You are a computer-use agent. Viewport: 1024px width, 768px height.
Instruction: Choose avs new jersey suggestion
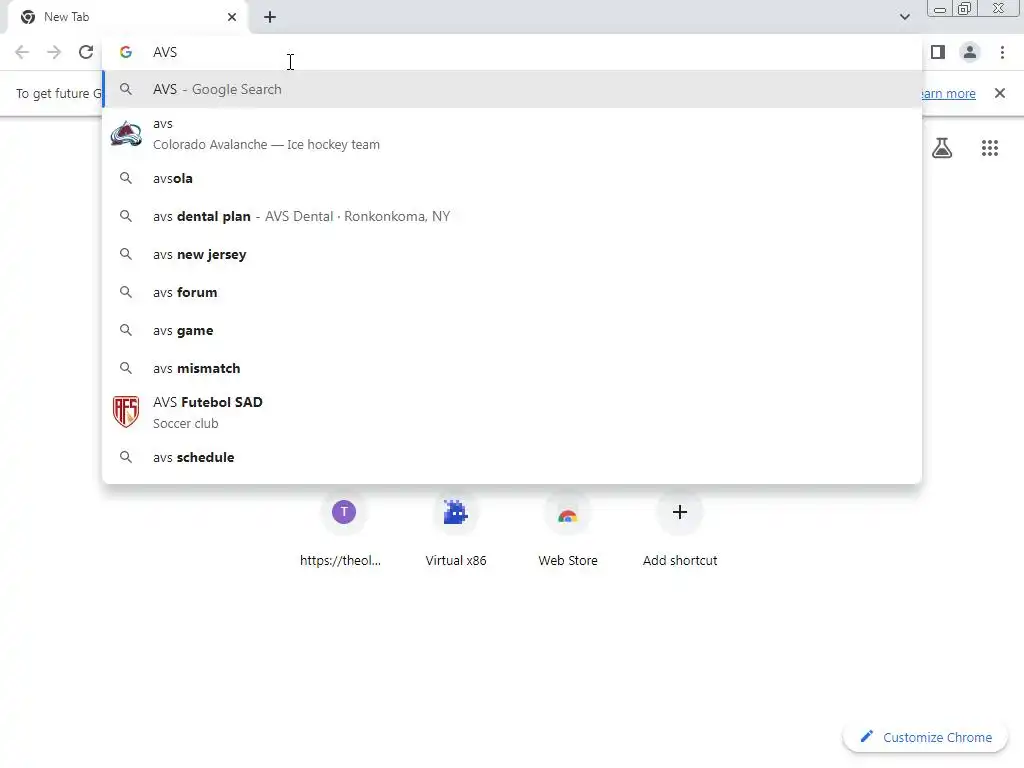click(512, 254)
